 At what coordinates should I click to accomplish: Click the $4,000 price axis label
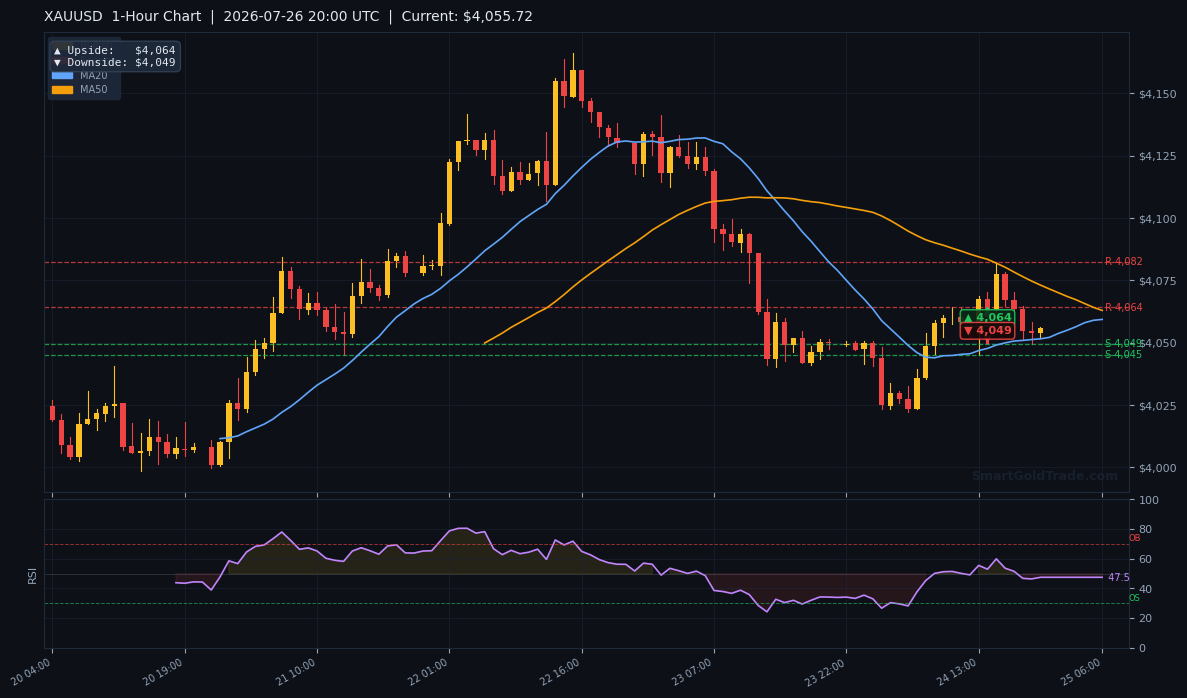pos(1157,468)
